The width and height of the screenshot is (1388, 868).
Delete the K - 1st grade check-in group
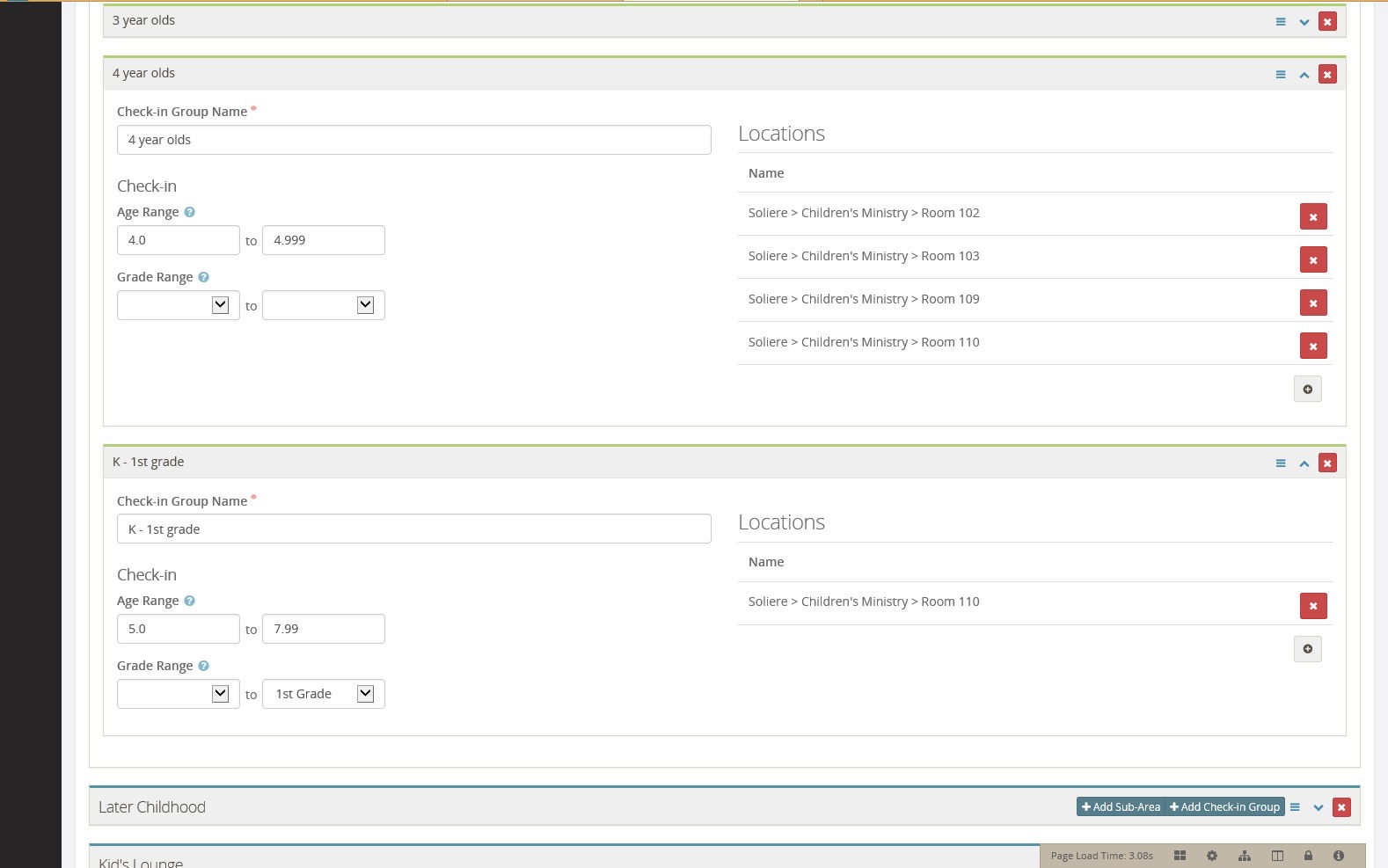point(1327,463)
